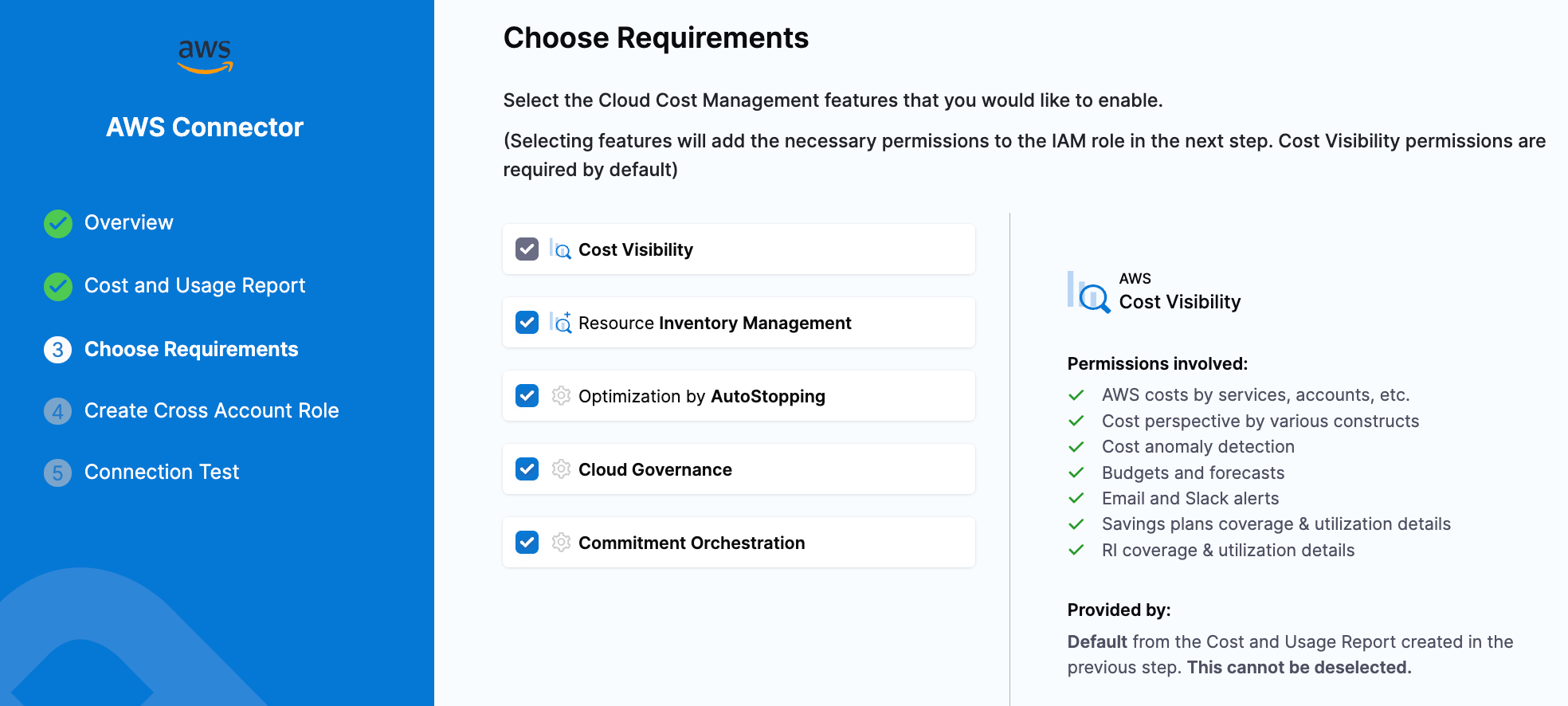
Task: Click the Resource Inventory Management icon
Action: (560, 323)
